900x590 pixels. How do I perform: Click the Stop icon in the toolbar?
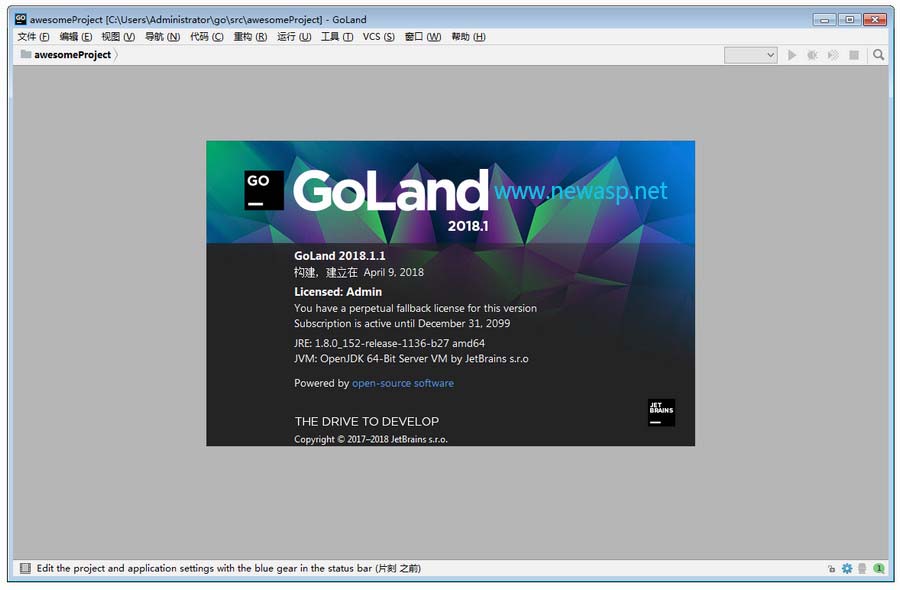point(853,55)
